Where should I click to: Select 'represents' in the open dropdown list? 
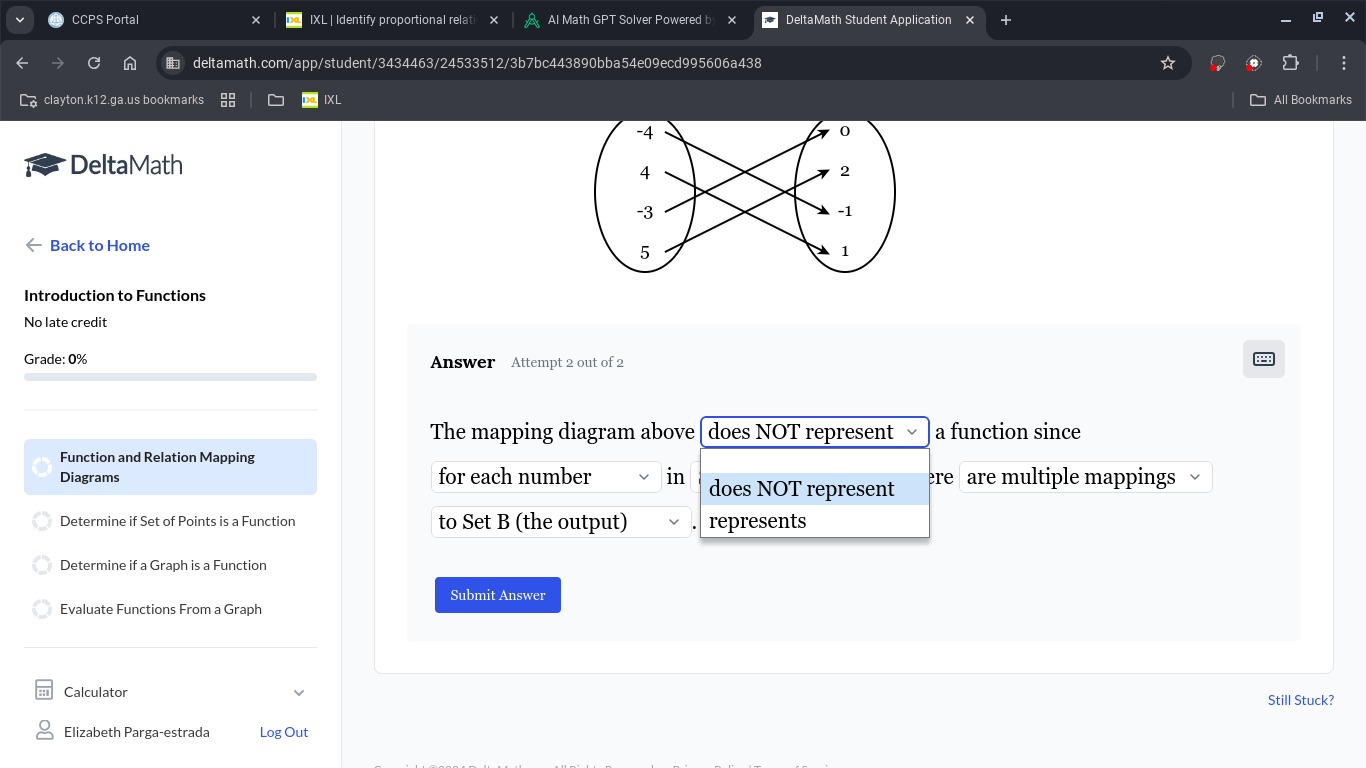pos(815,521)
